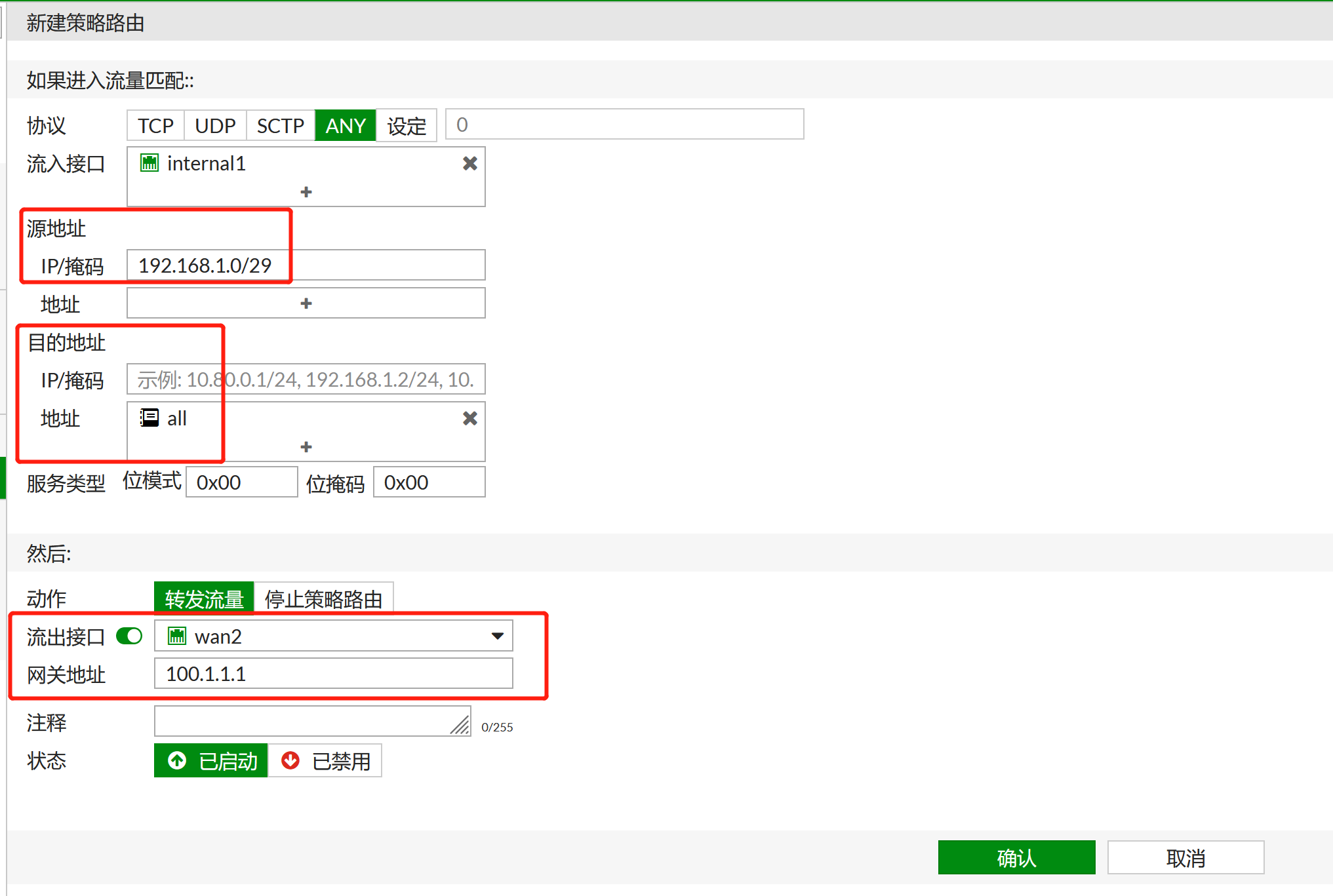This screenshot has height=896, width=1333.
Task: Select the UDP protocol option
Action: [x=215, y=125]
